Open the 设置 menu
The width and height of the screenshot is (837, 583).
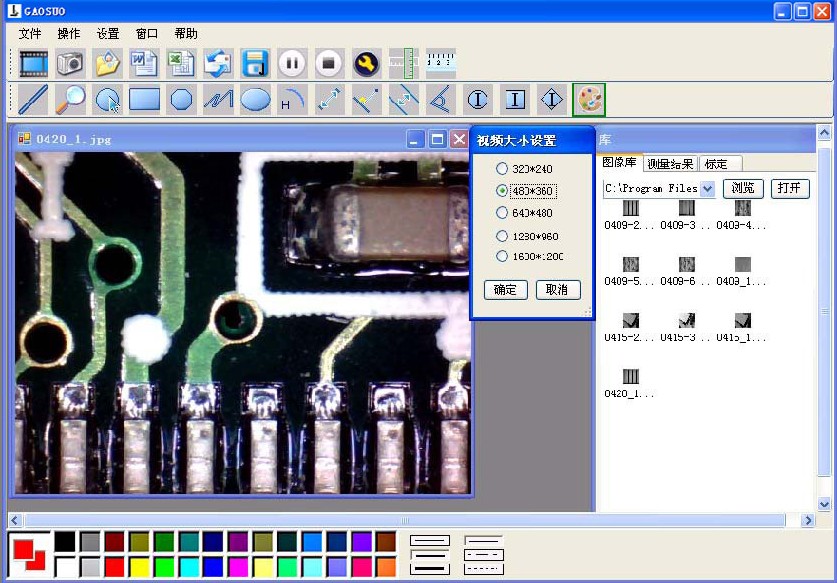point(107,34)
